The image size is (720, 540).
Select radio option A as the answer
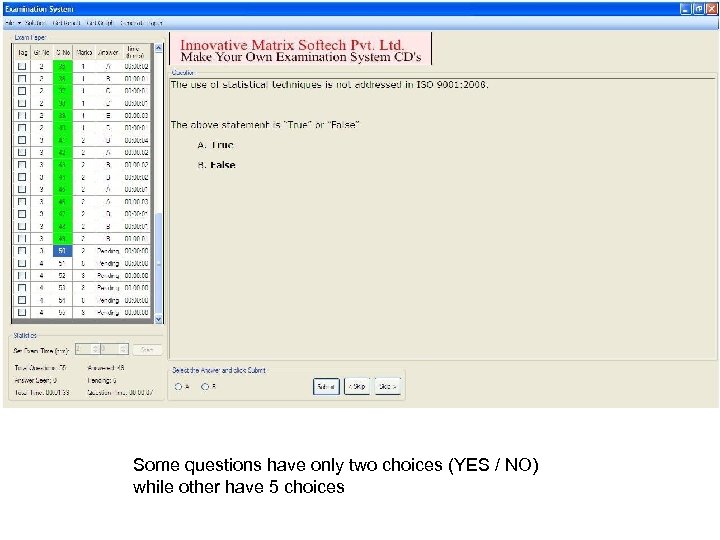pos(178,387)
